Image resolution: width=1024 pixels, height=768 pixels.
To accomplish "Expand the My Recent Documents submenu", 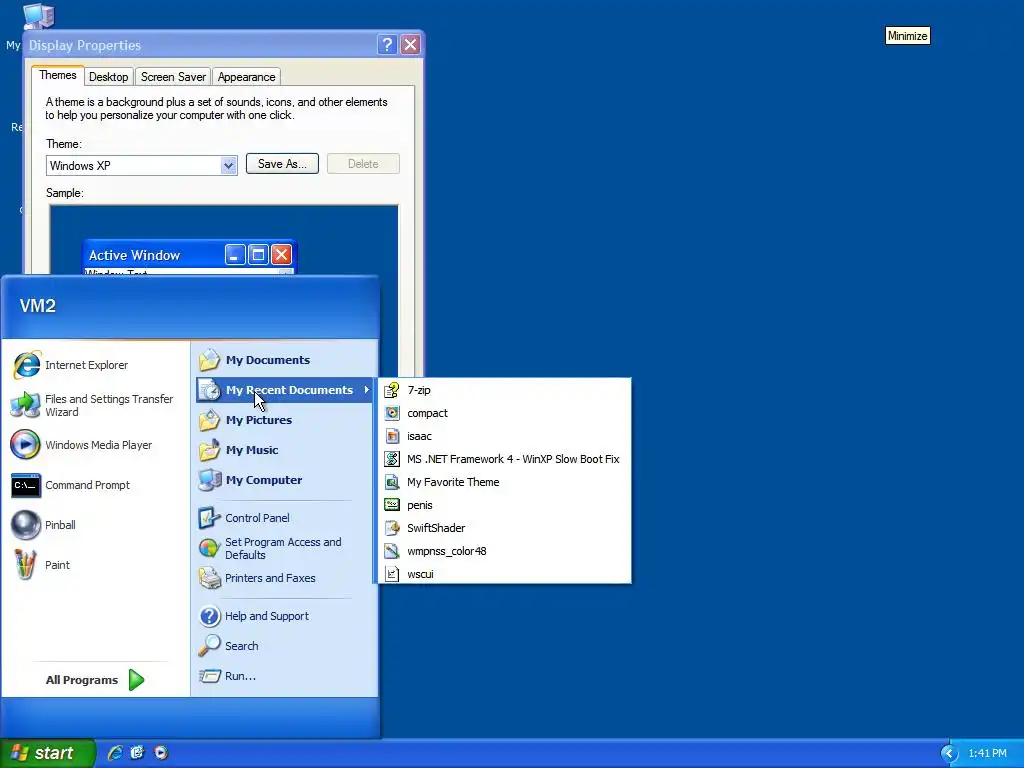I will [x=285, y=390].
